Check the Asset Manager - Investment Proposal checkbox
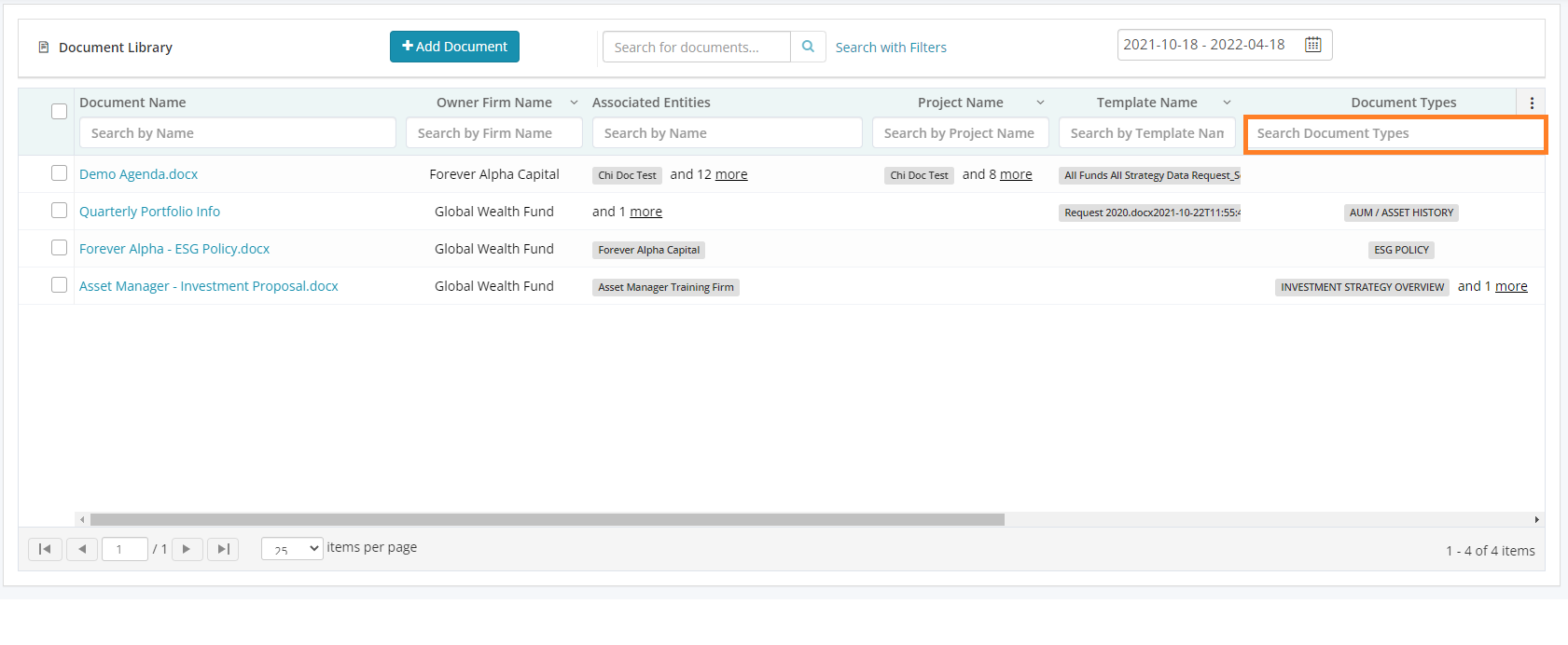This screenshot has height=645, width=1568. pos(59,285)
